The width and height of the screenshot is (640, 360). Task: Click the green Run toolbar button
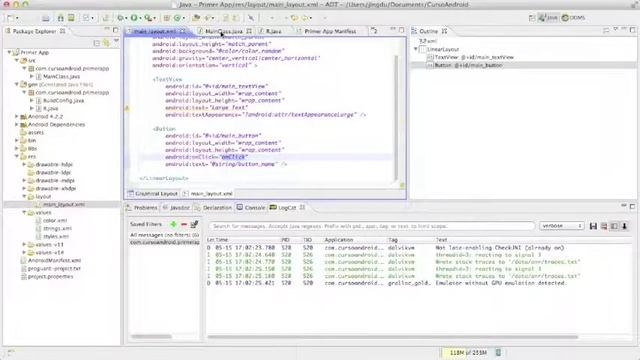[134, 18]
